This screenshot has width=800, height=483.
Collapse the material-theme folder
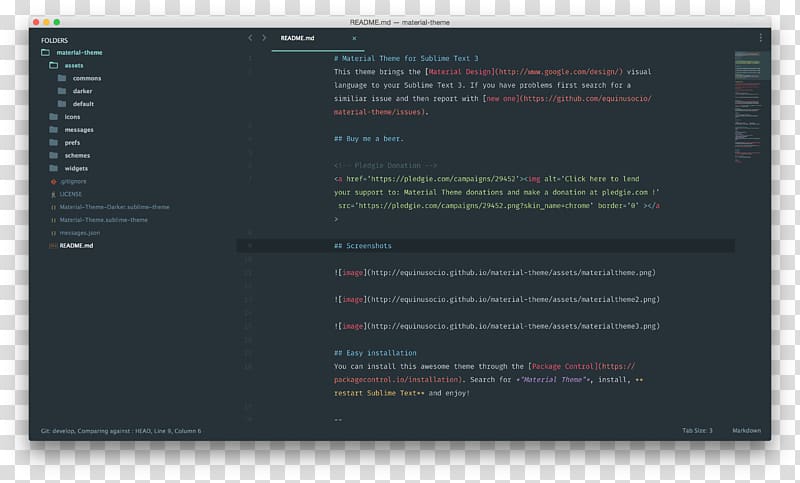79,53
